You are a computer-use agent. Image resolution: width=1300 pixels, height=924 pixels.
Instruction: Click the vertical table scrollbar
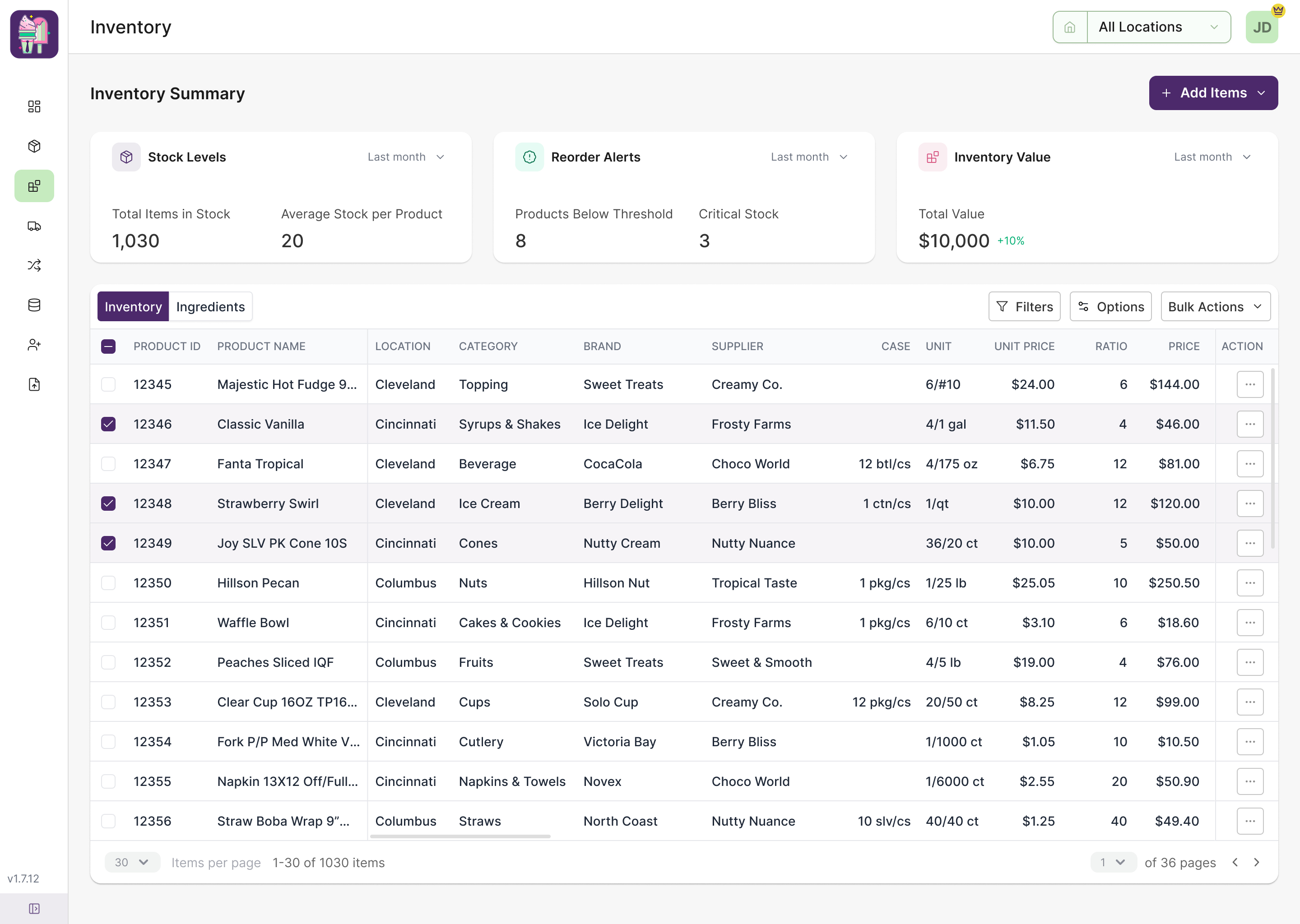click(x=1272, y=458)
